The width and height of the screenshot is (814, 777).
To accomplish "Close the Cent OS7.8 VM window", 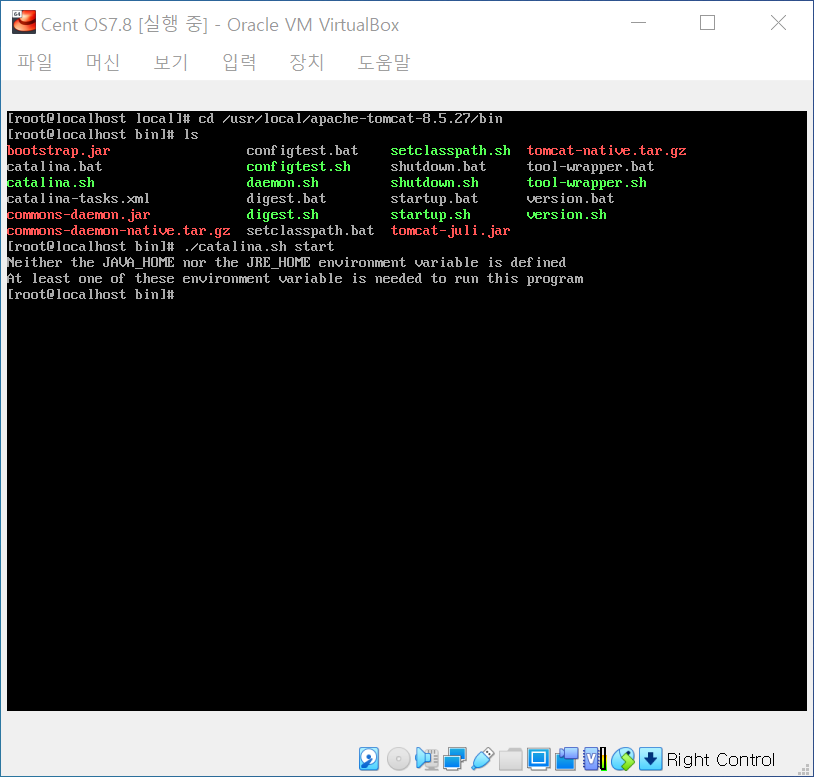I will point(778,23).
